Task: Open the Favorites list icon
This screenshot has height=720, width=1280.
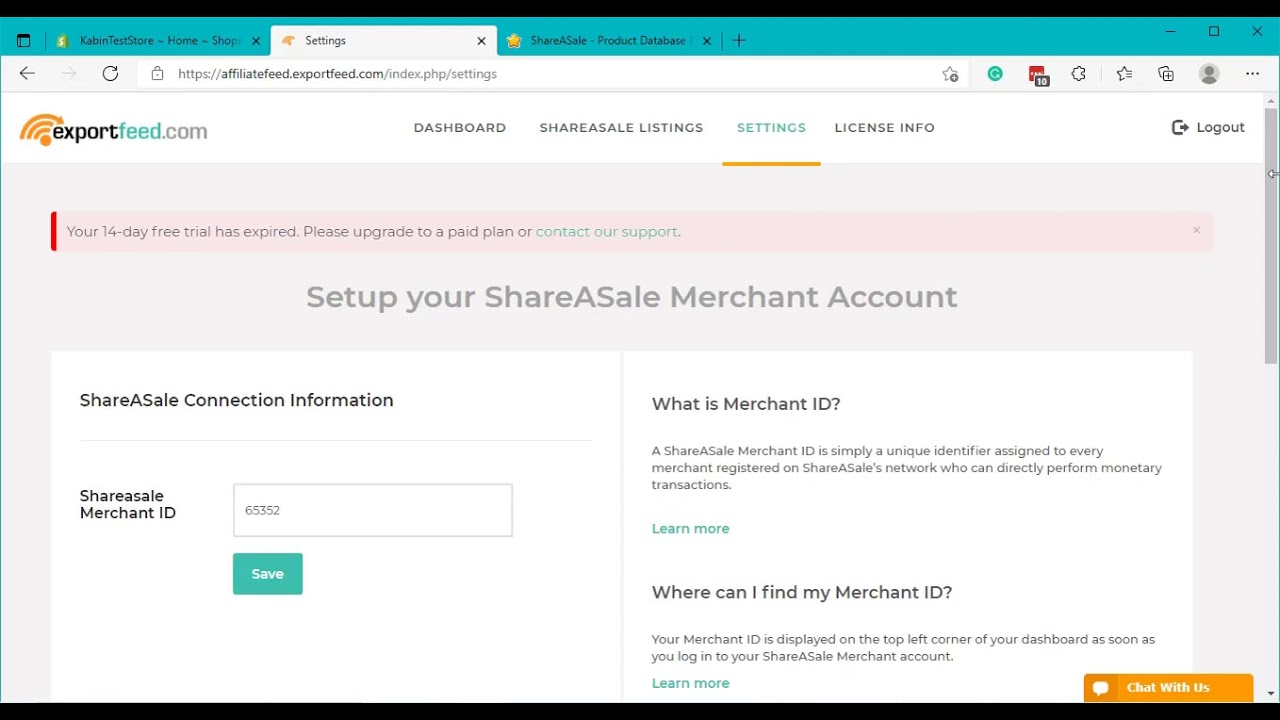Action: (1124, 74)
